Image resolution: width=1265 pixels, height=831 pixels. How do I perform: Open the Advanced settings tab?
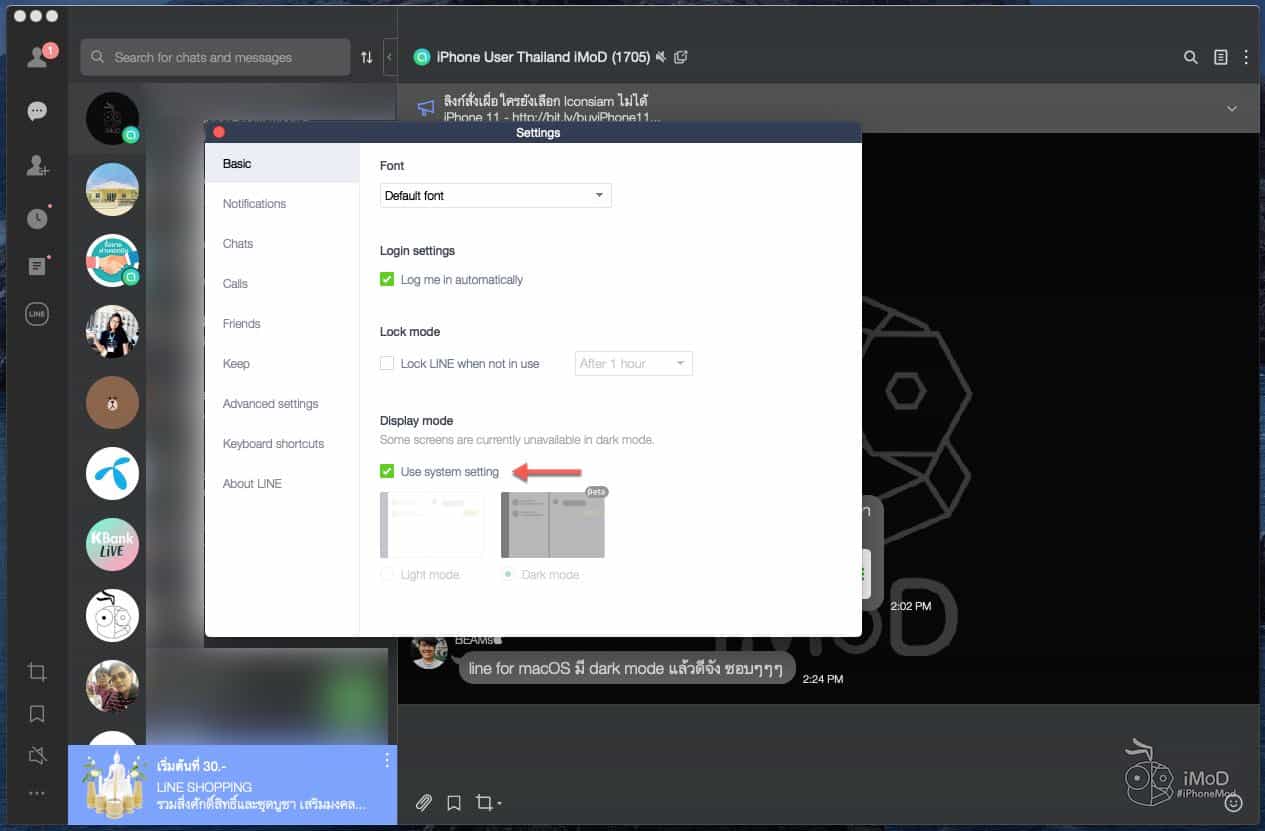pos(270,404)
